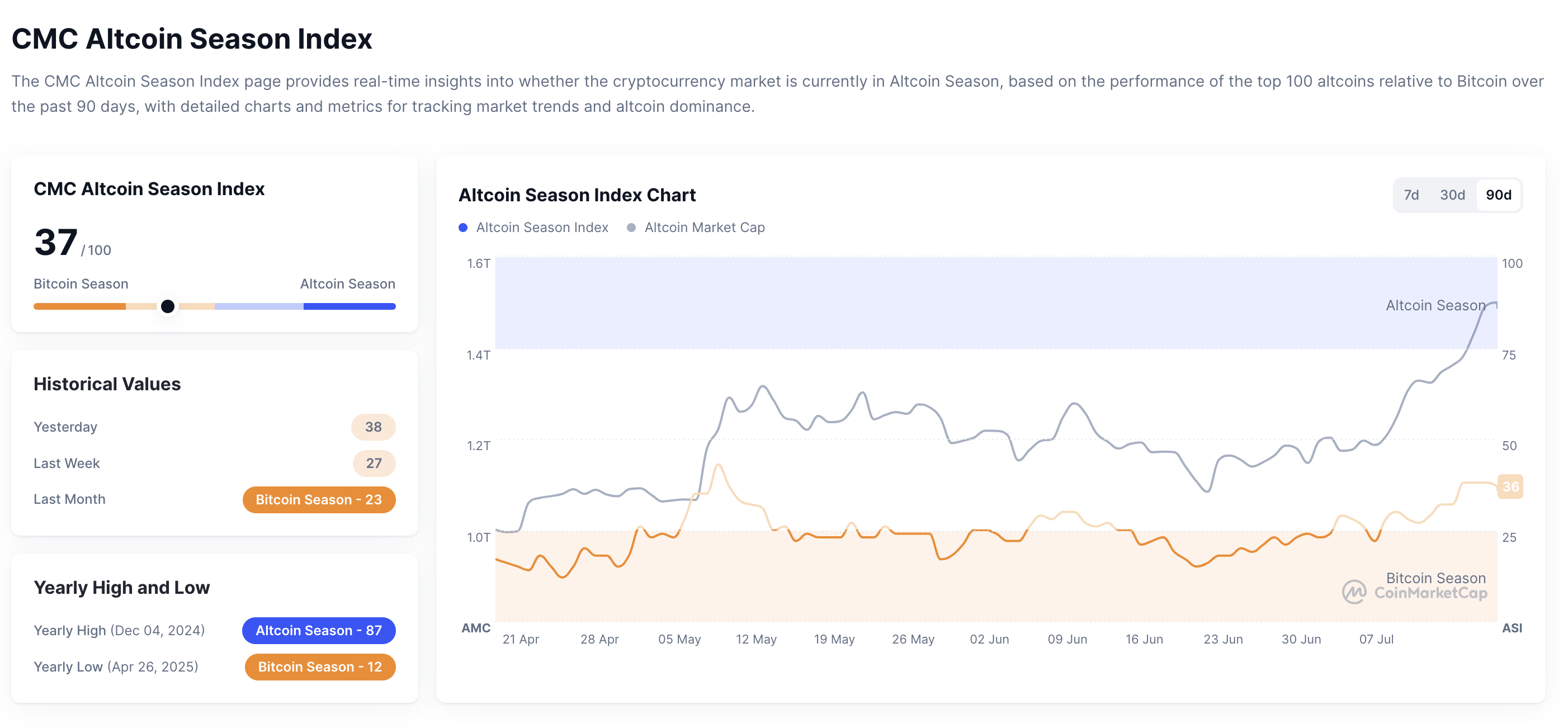Screen dimensions: 1568x728
Task: Click the index slider indicator dot
Action: tap(167, 307)
